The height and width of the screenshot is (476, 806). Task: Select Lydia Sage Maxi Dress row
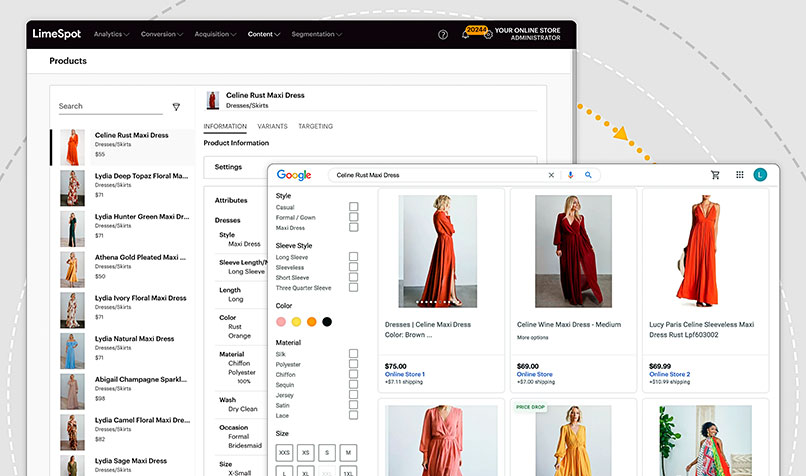[123, 465]
